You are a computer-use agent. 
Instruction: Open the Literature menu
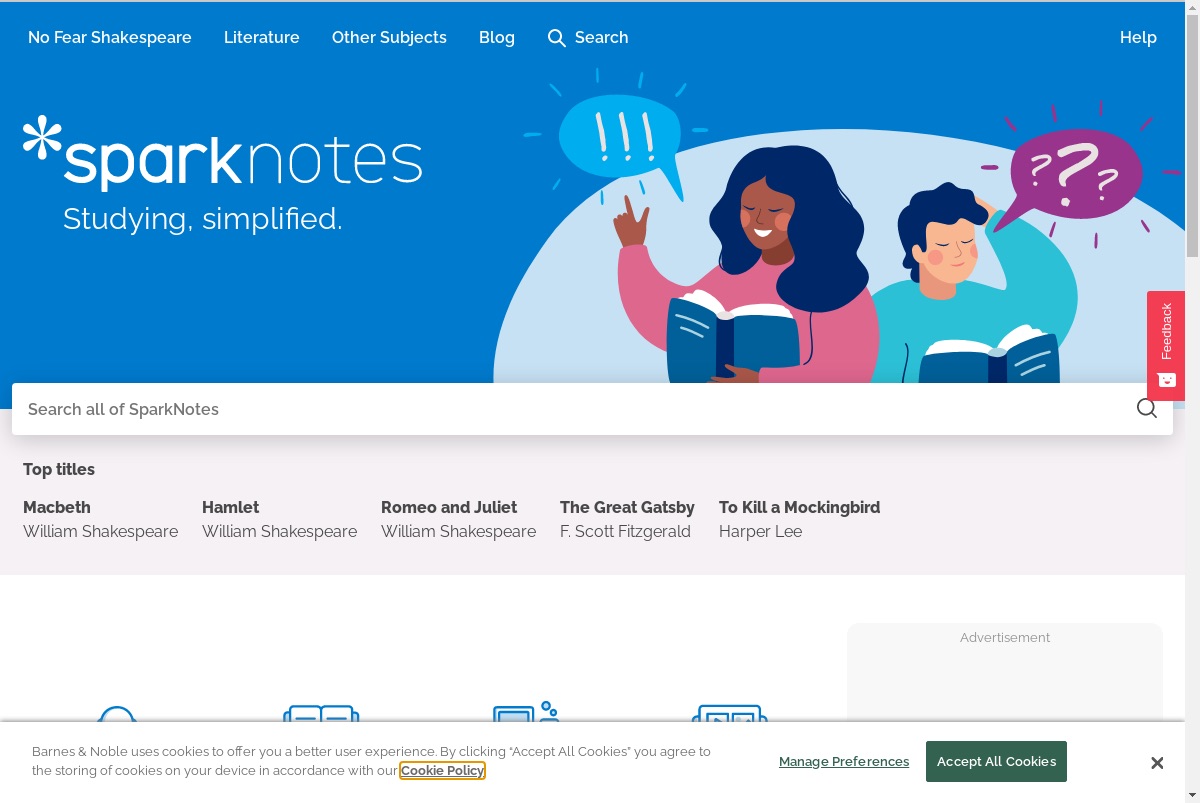tap(262, 37)
